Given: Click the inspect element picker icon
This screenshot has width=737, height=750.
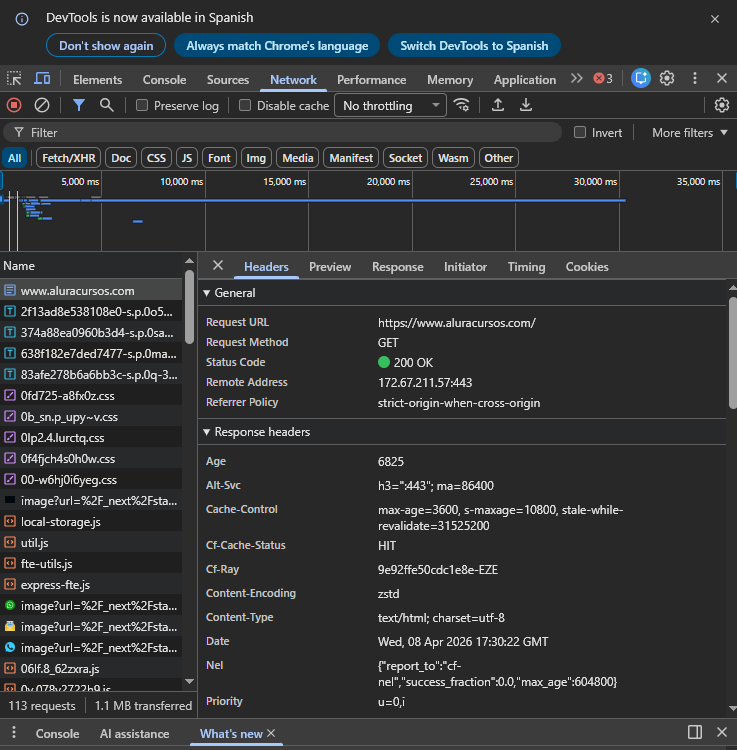Looking at the screenshot, I should [x=14, y=79].
